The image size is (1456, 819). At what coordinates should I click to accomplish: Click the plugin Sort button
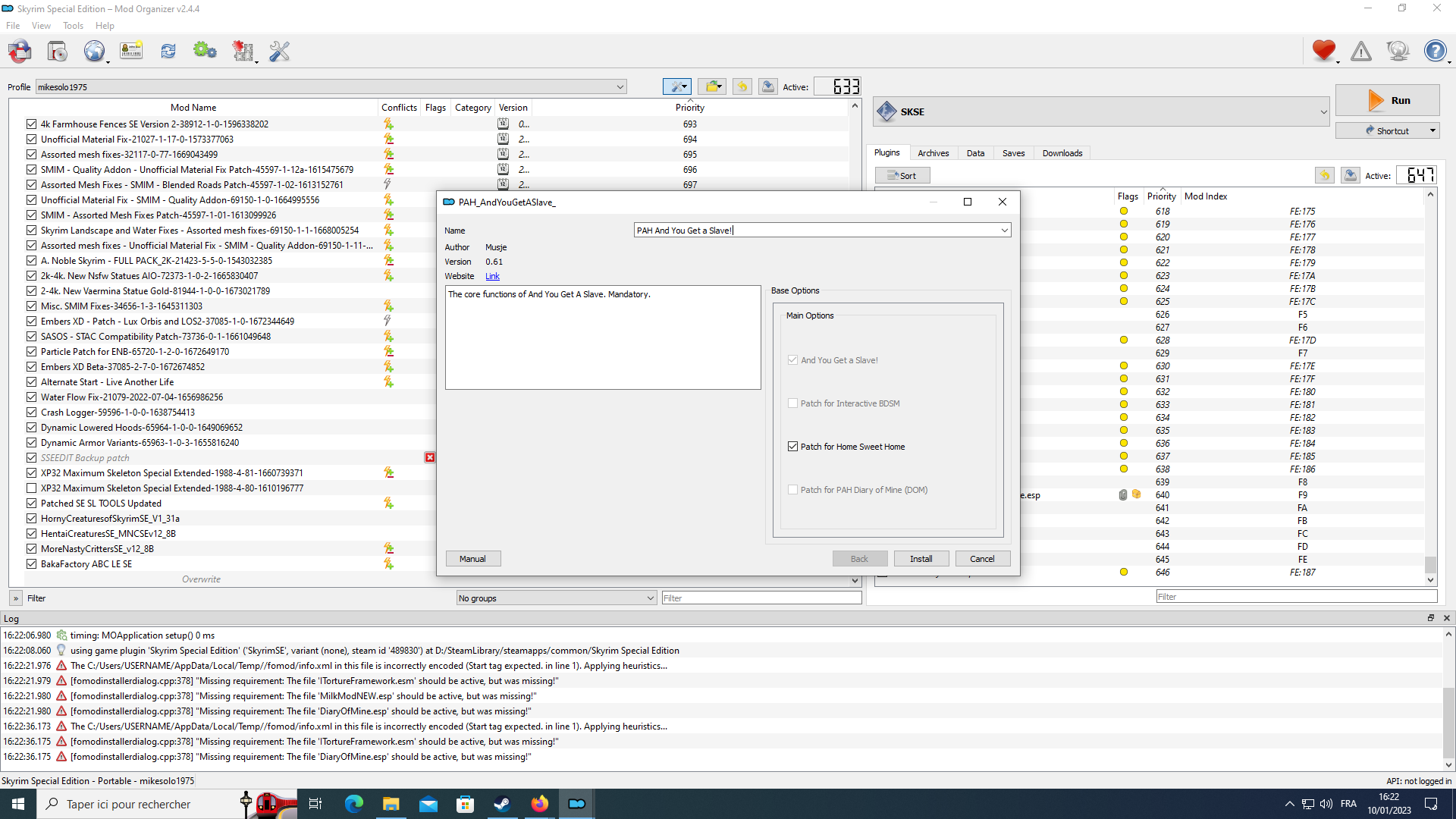pos(902,175)
